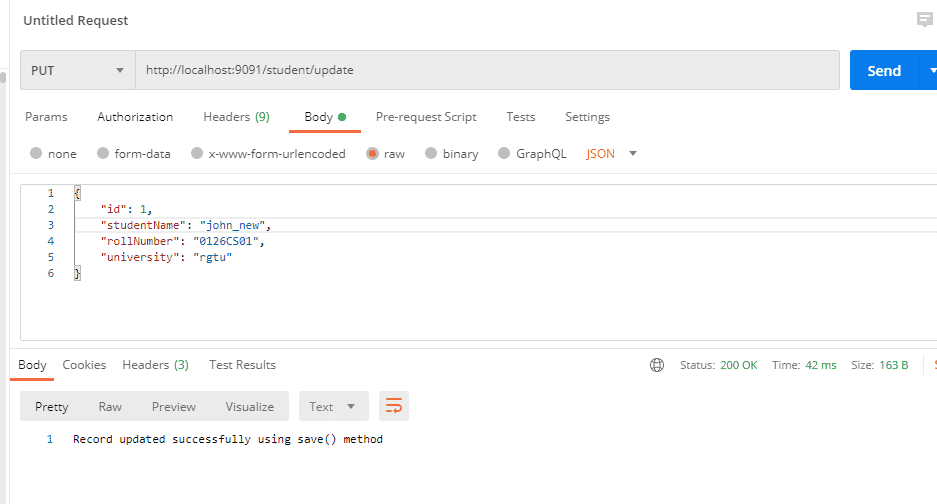The height and width of the screenshot is (504, 937).
Task: Expand the Text response format dropdown
Action: [x=333, y=406]
